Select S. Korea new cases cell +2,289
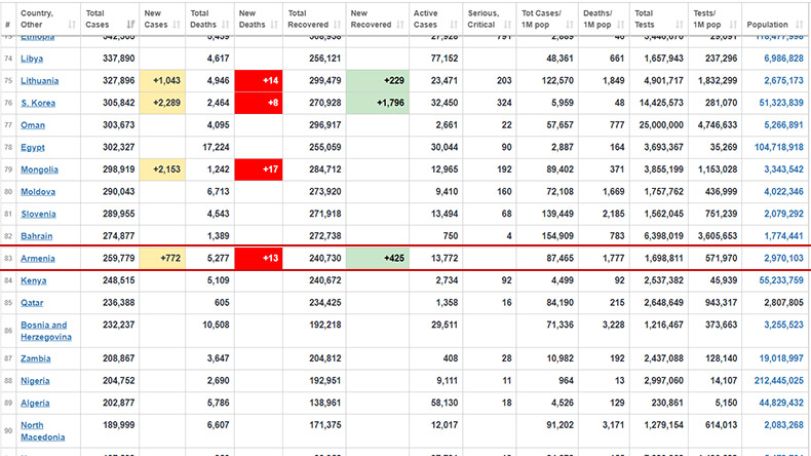The image size is (811, 456). tap(162, 103)
